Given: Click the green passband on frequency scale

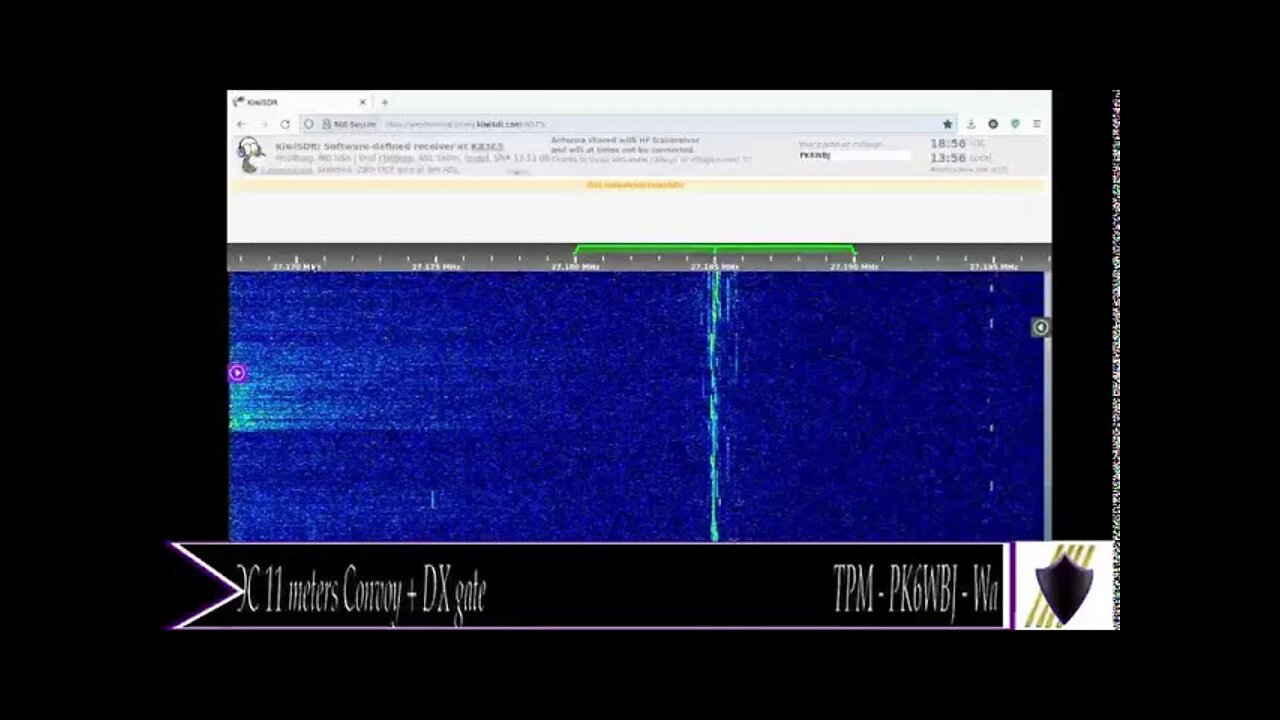Looking at the screenshot, I should (714, 249).
